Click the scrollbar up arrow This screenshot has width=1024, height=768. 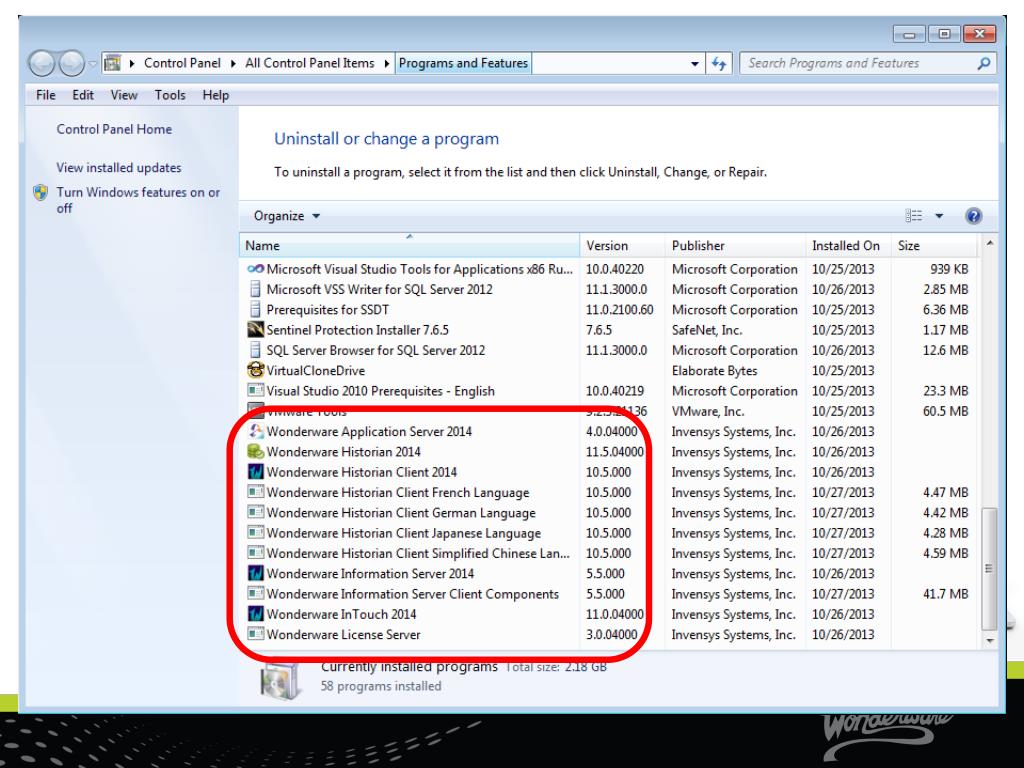pos(989,244)
